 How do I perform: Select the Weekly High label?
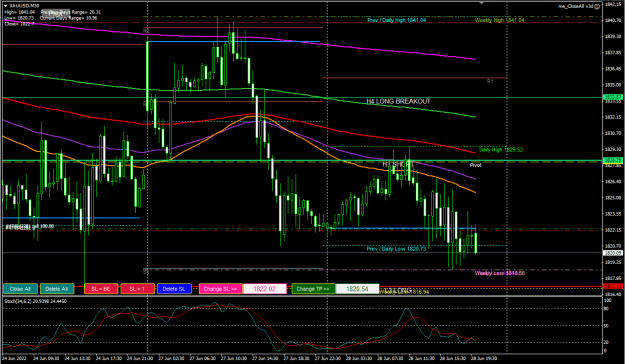[x=499, y=20]
